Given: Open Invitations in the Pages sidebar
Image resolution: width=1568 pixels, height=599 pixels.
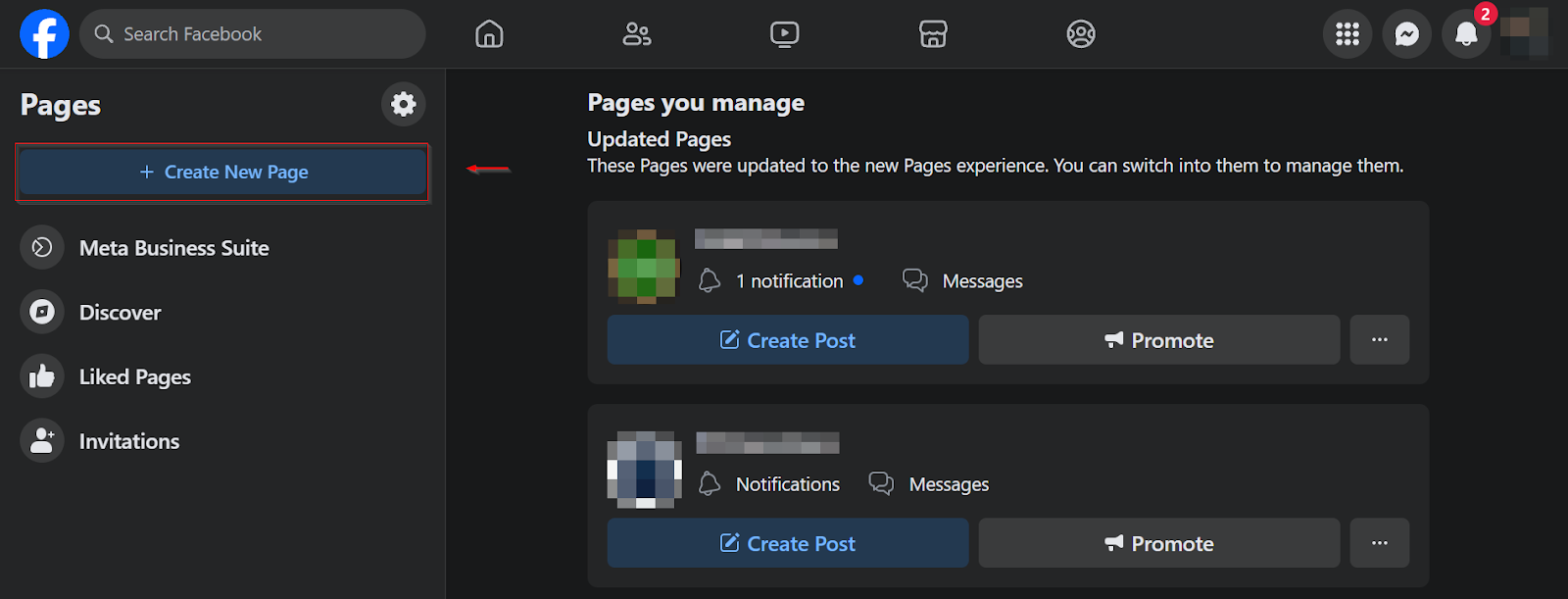Looking at the screenshot, I should pyautogui.click(x=223, y=441).
